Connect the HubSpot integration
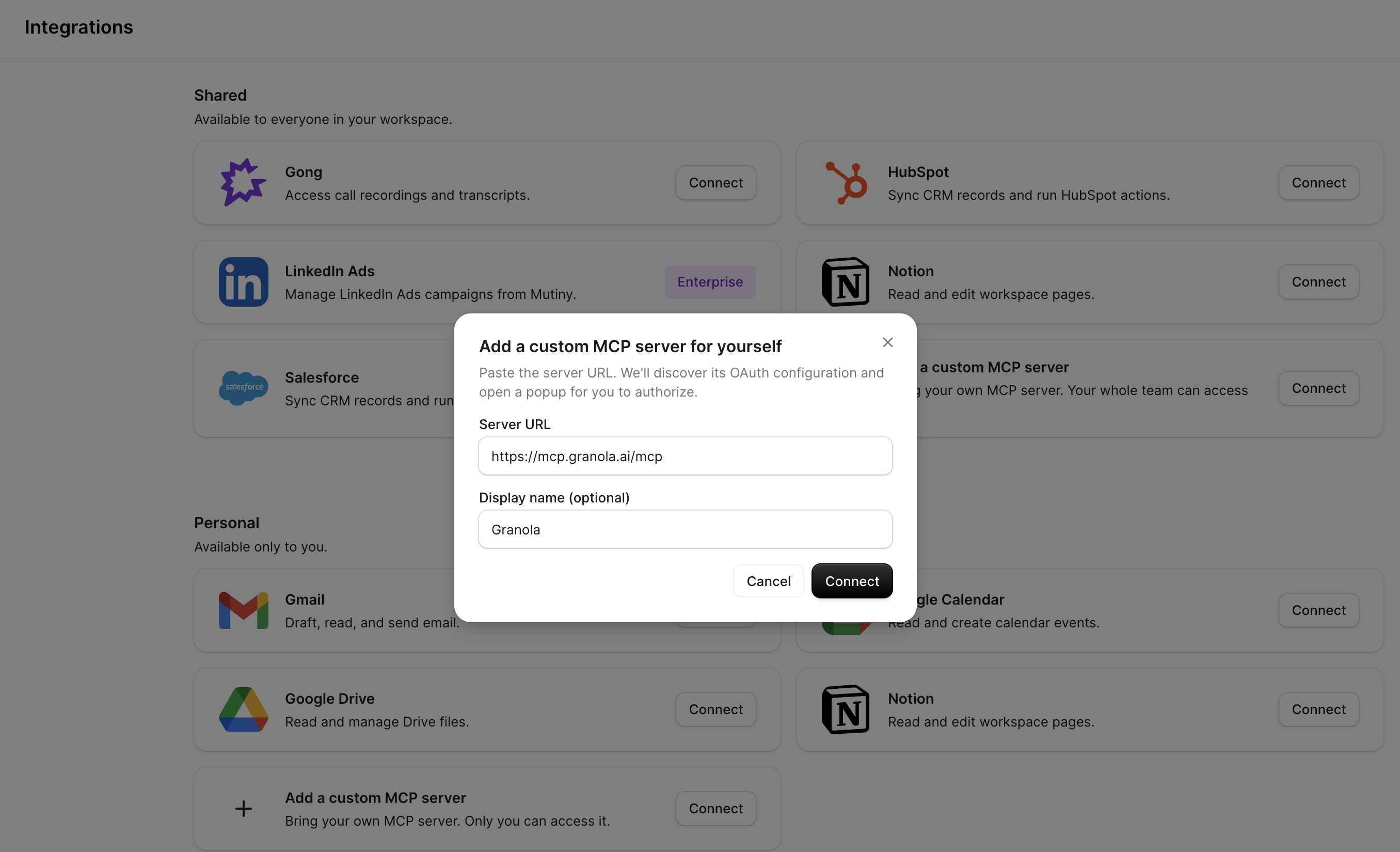The width and height of the screenshot is (1400, 852). (x=1318, y=182)
